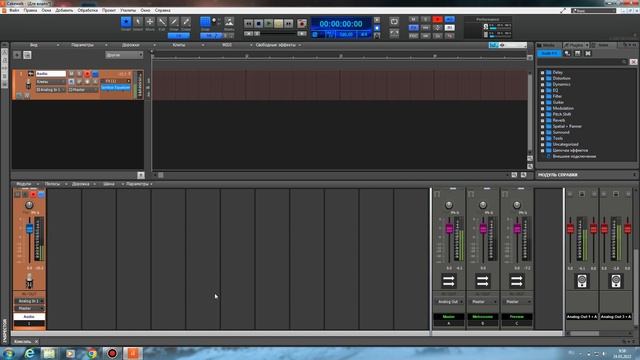Select the Reverb folder in browser
Screen dimensions: 640x360
559,120
